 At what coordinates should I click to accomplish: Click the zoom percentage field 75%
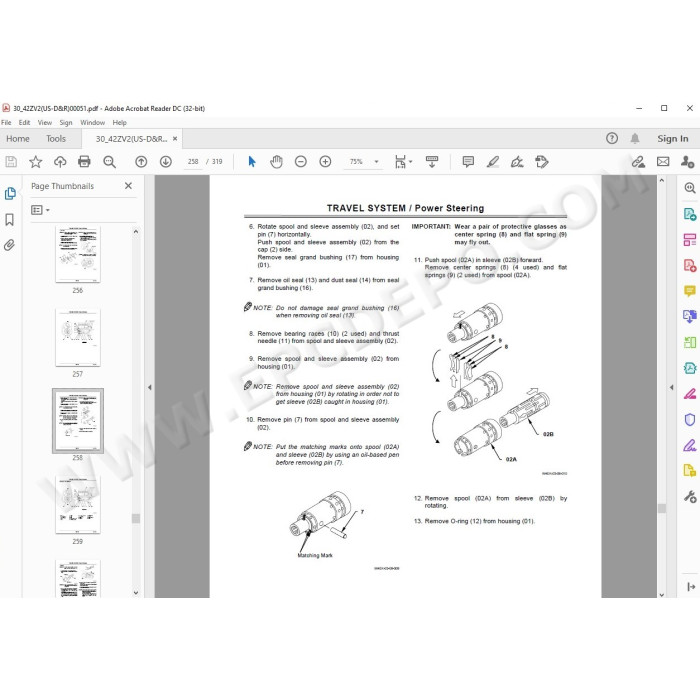[356, 162]
